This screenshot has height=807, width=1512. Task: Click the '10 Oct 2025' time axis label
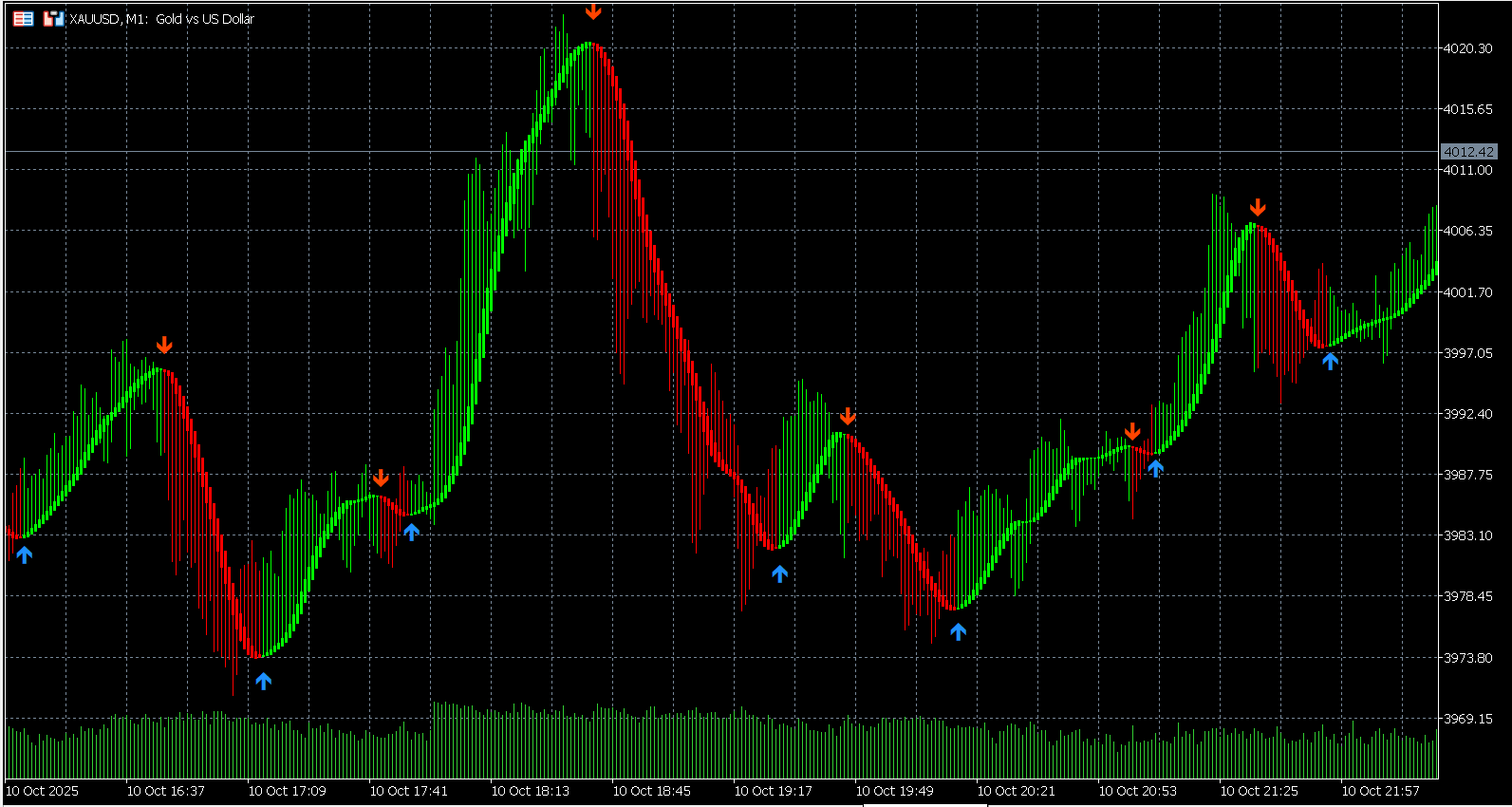pos(43,791)
